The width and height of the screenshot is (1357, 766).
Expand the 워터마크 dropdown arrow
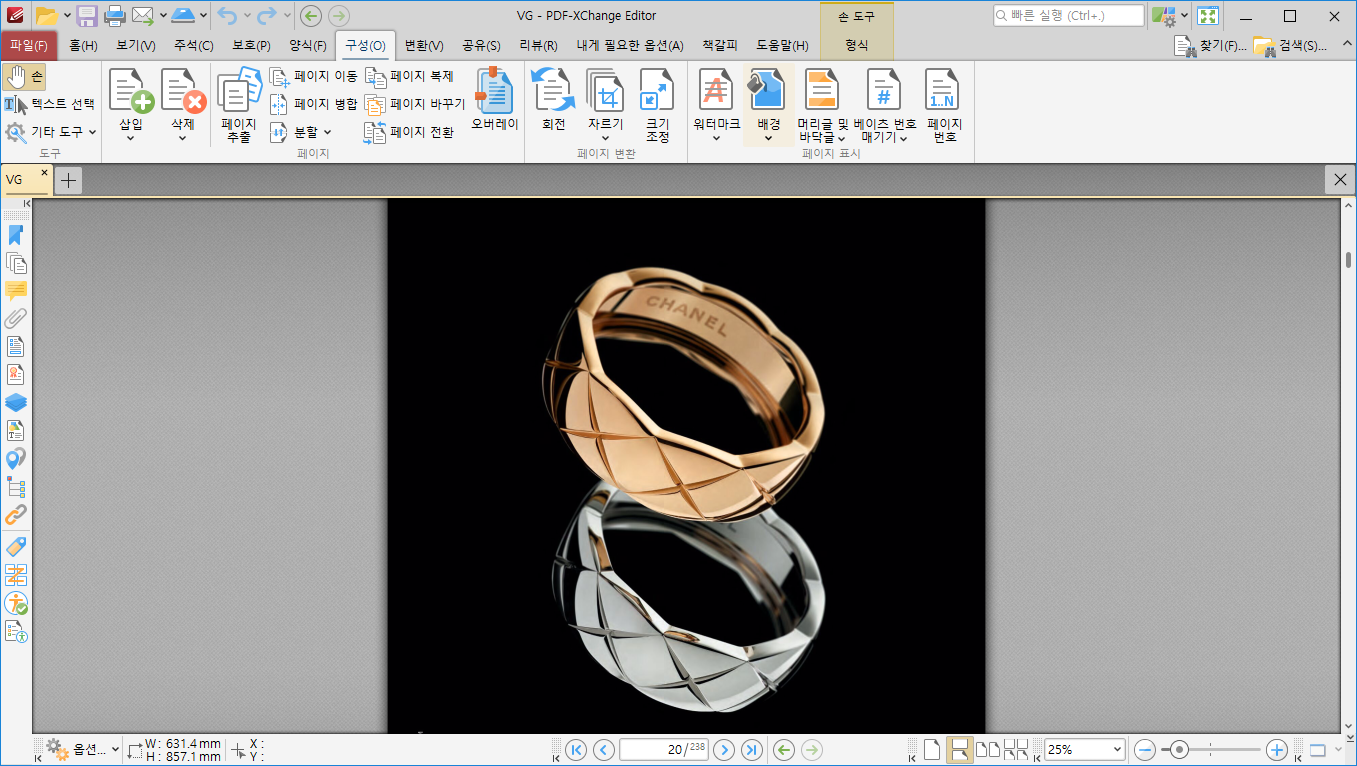(x=716, y=138)
